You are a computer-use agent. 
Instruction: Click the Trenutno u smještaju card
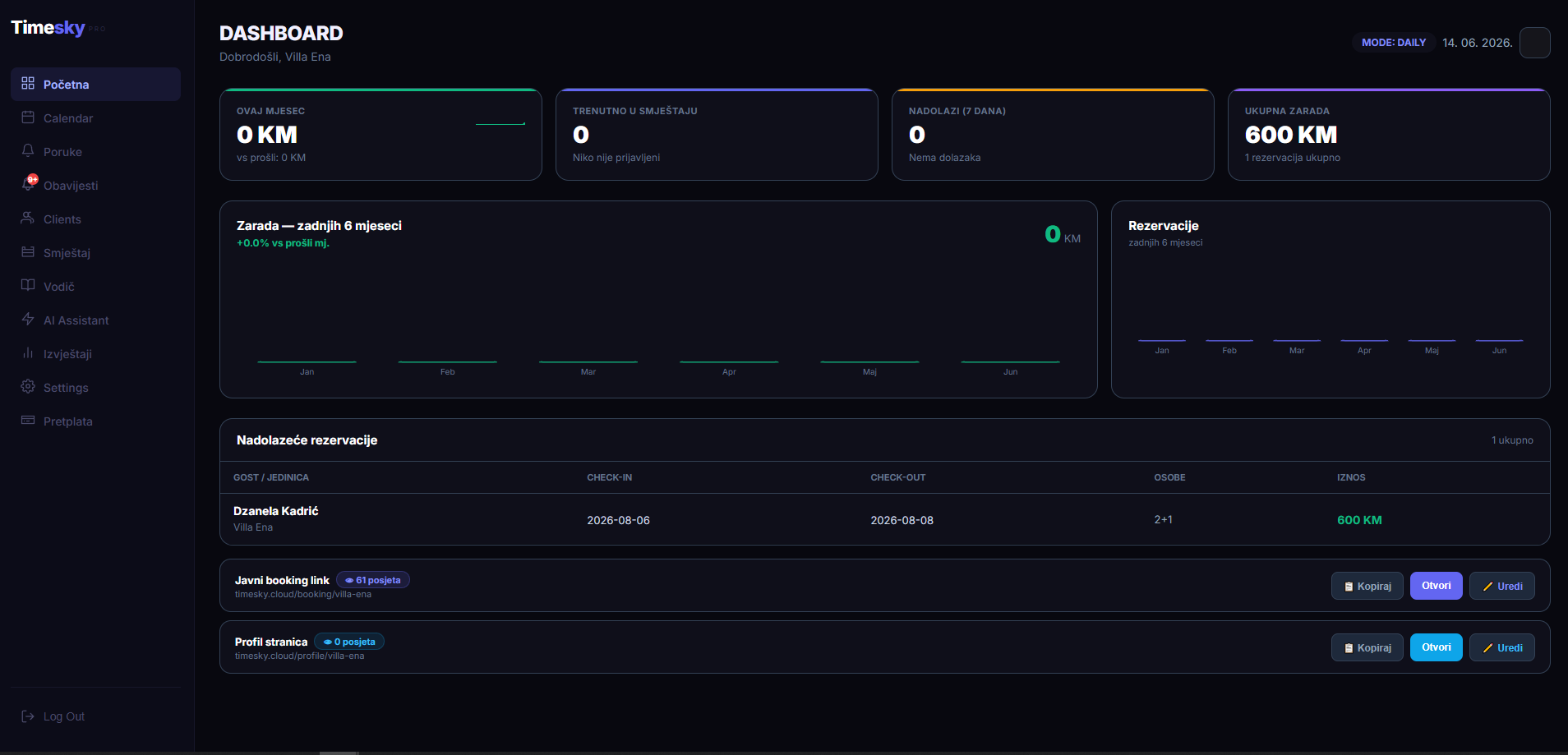(x=717, y=134)
